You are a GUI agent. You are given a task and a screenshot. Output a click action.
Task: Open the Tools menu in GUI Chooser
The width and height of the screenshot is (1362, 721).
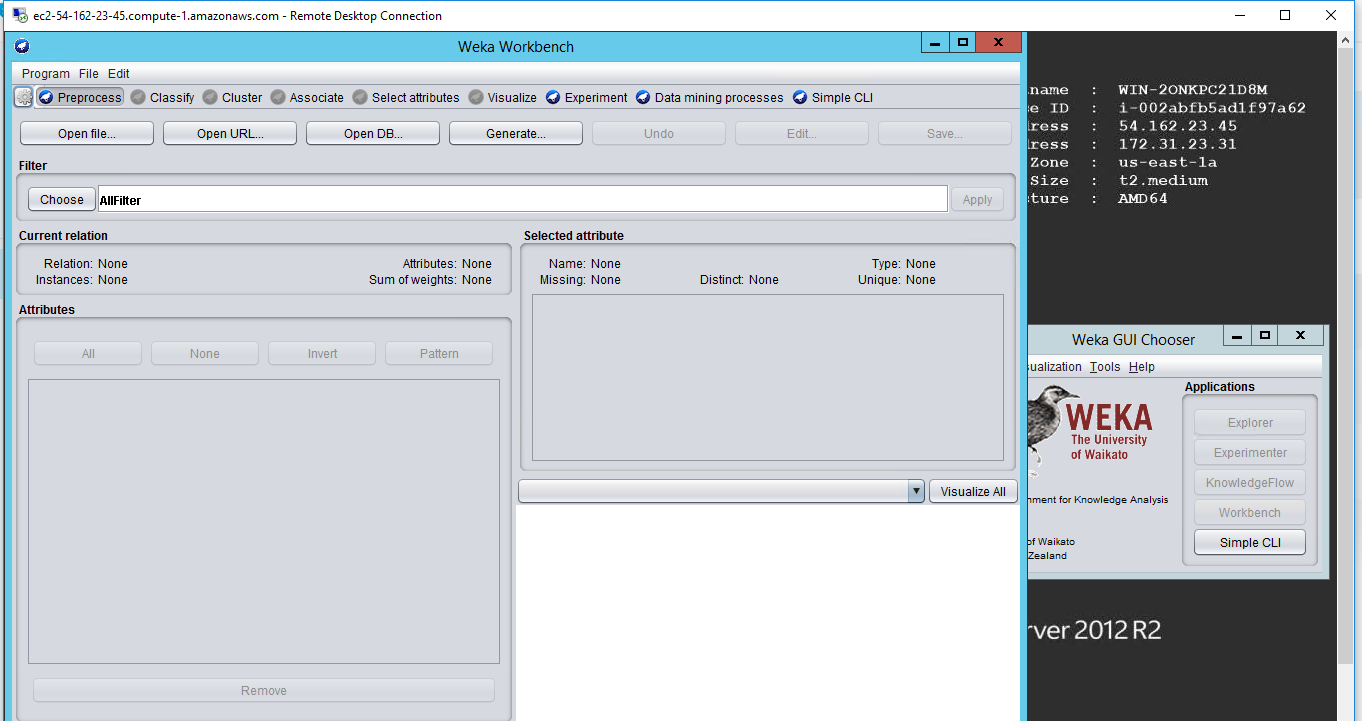tap(1105, 367)
